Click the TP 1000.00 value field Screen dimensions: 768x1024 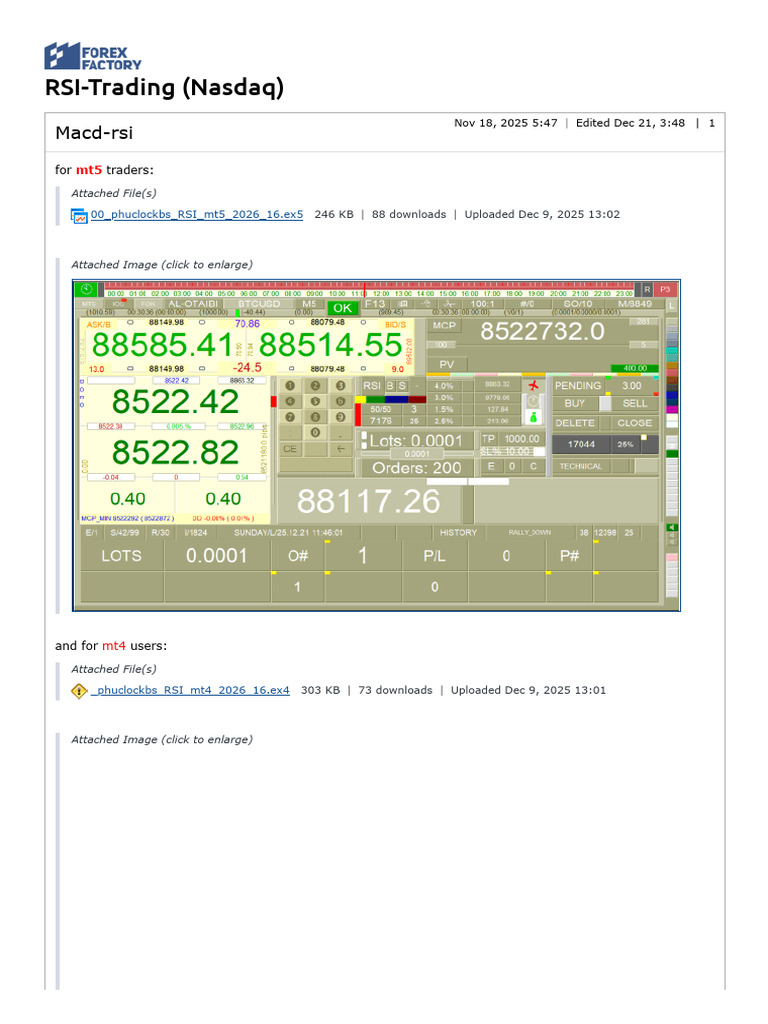click(522, 439)
